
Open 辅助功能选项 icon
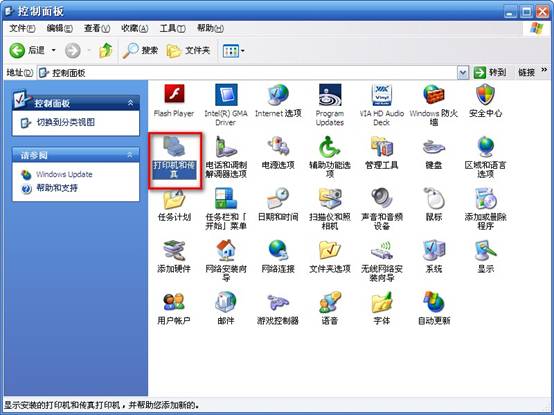[330, 157]
